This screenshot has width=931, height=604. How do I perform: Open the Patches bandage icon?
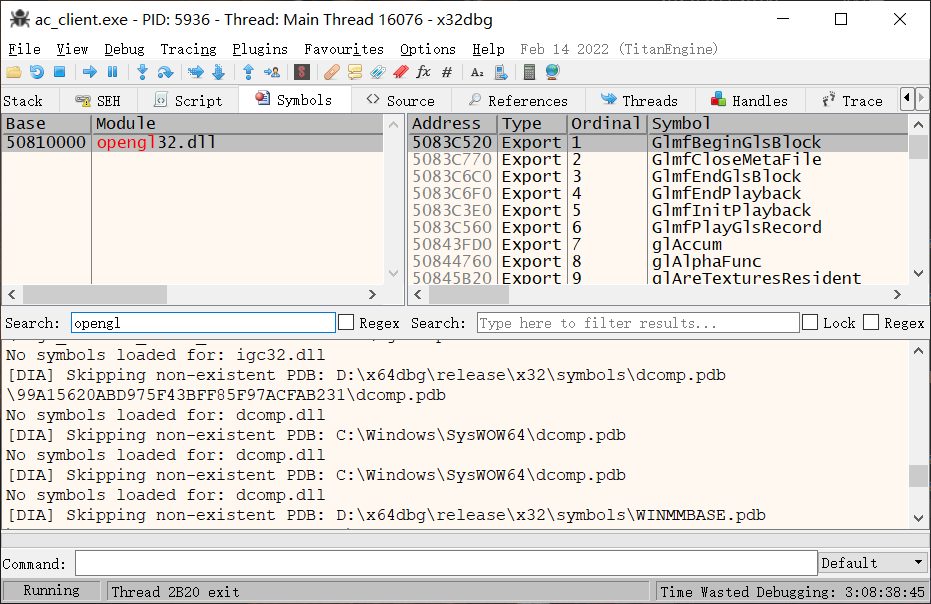[332, 72]
